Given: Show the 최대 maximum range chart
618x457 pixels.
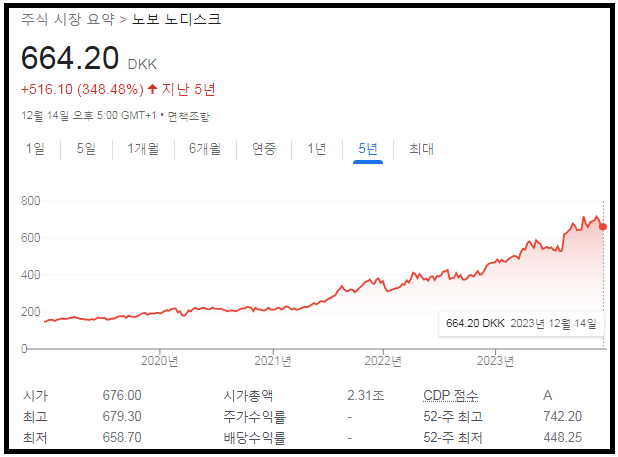Looking at the screenshot, I should click(421, 149).
